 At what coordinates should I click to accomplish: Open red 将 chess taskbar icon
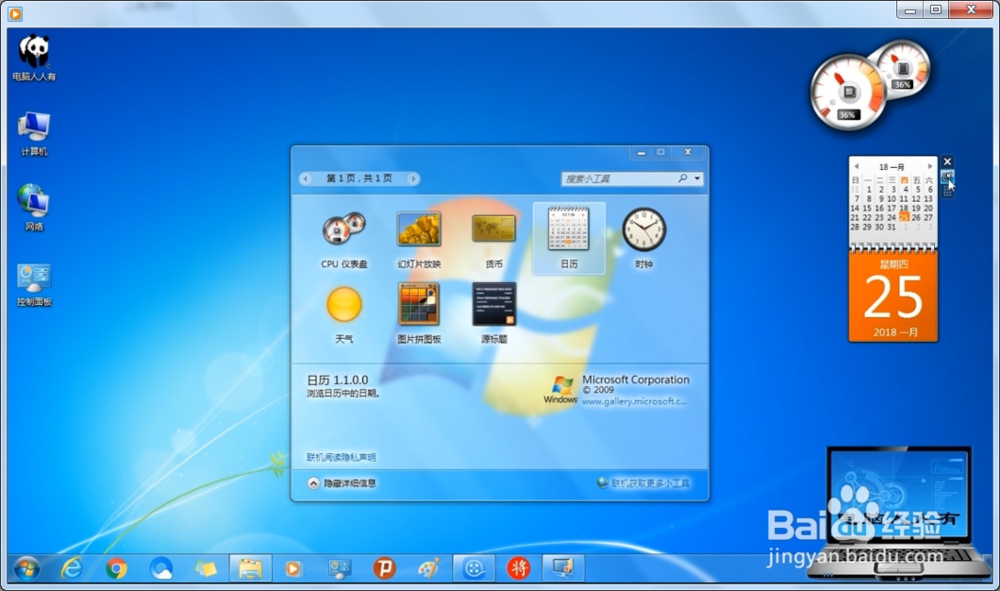518,567
